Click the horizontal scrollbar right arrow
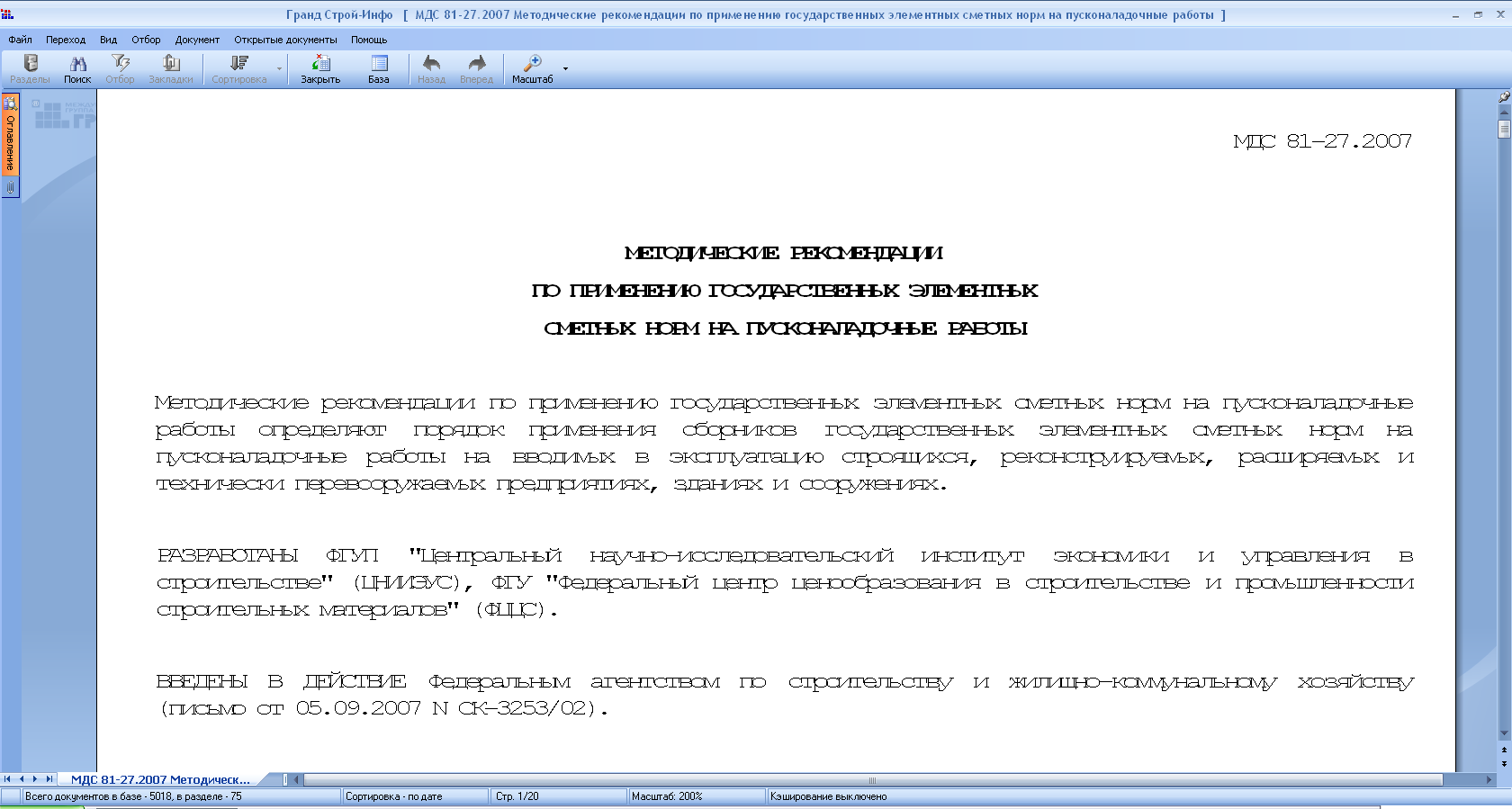Screen dimensions: 1512x809 (x=1489, y=779)
